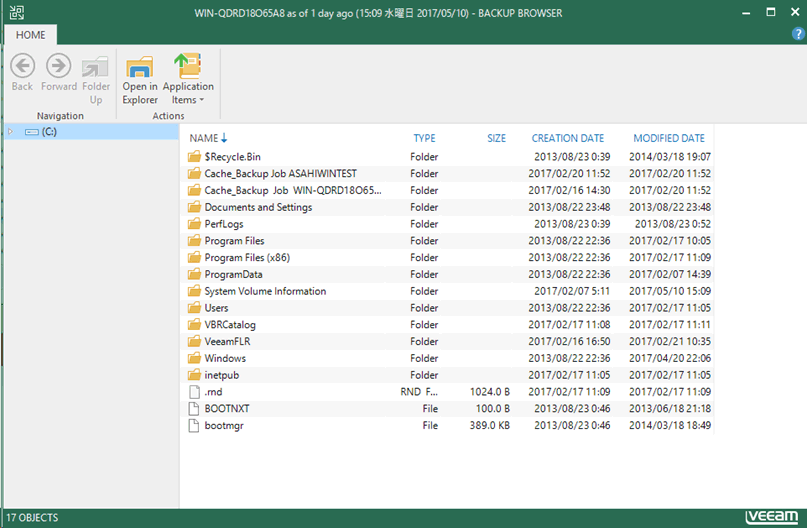Click the Windows folder icon
807x528 pixels.
(194, 358)
